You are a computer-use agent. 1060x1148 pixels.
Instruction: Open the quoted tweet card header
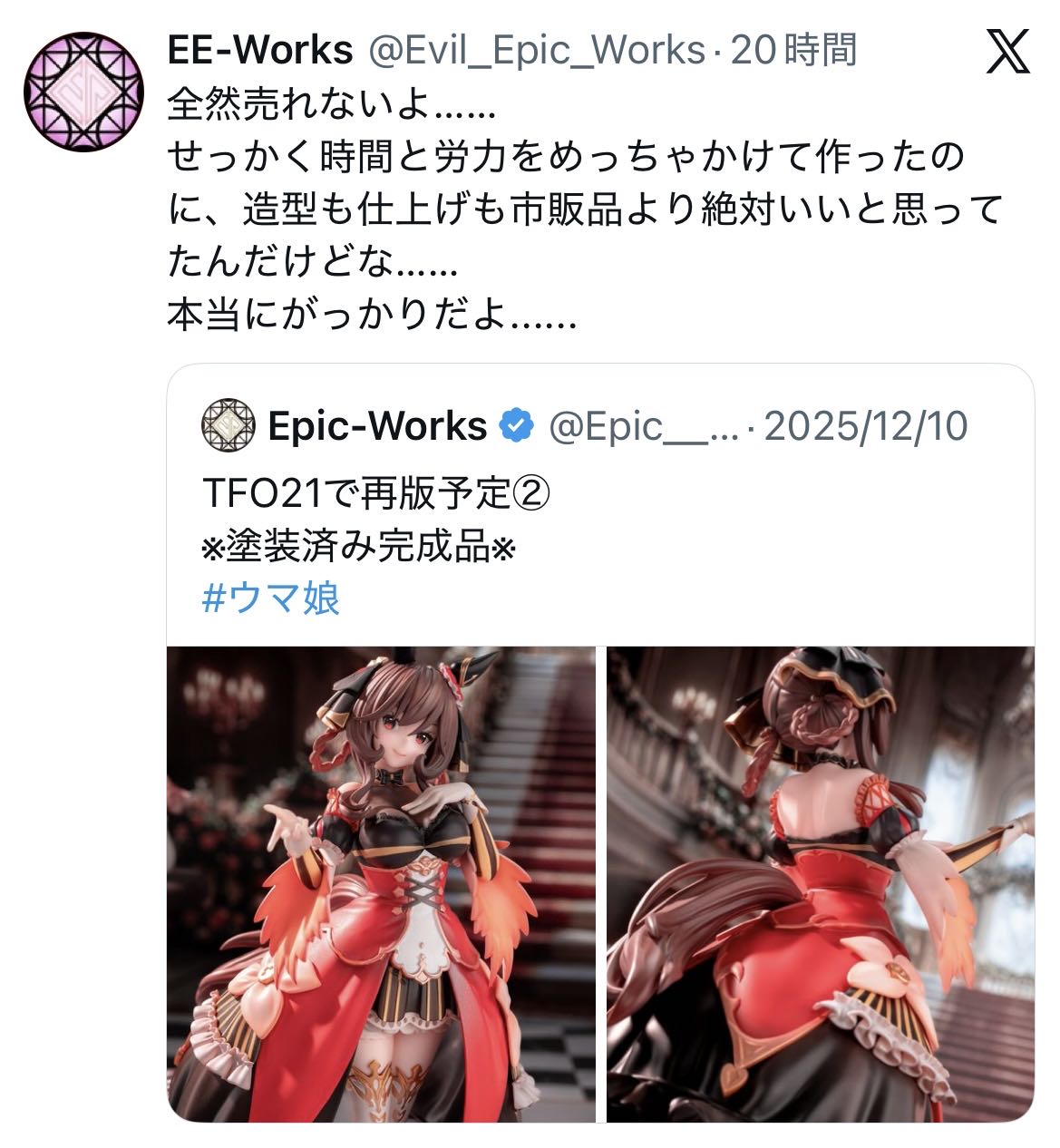tap(585, 425)
